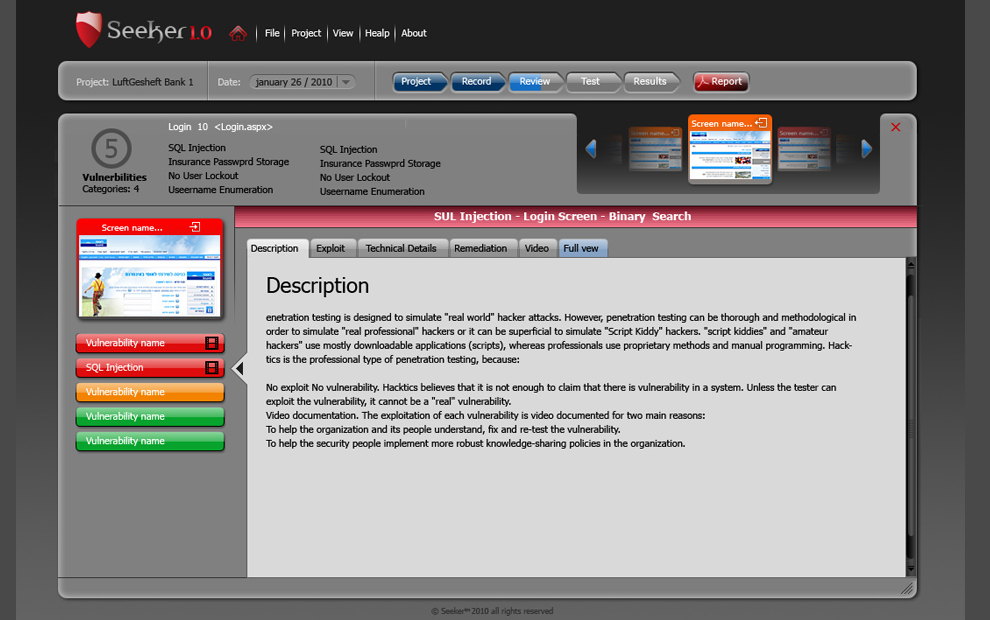This screenshot has width=990, height=620.
Task: Select the Remediation tab
Action: coord(480,248)
